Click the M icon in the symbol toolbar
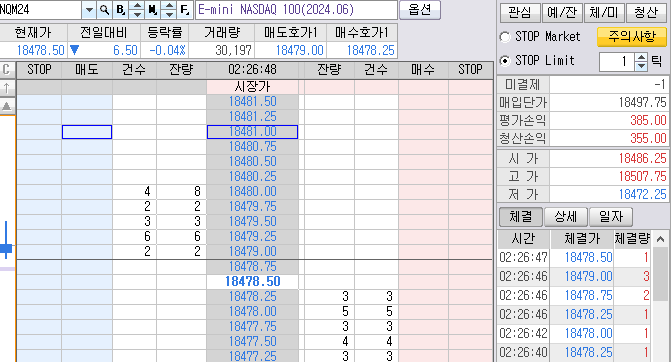Screen dimensions: 671x362 (x=153, y=9)
